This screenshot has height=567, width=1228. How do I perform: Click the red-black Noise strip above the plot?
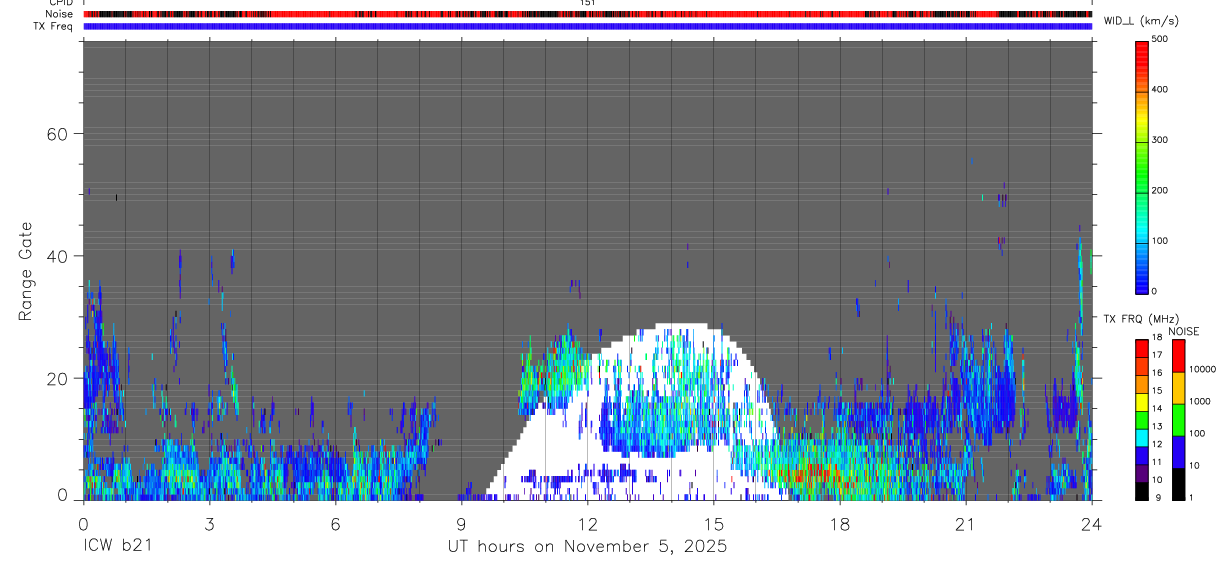(x=587, y=14)
